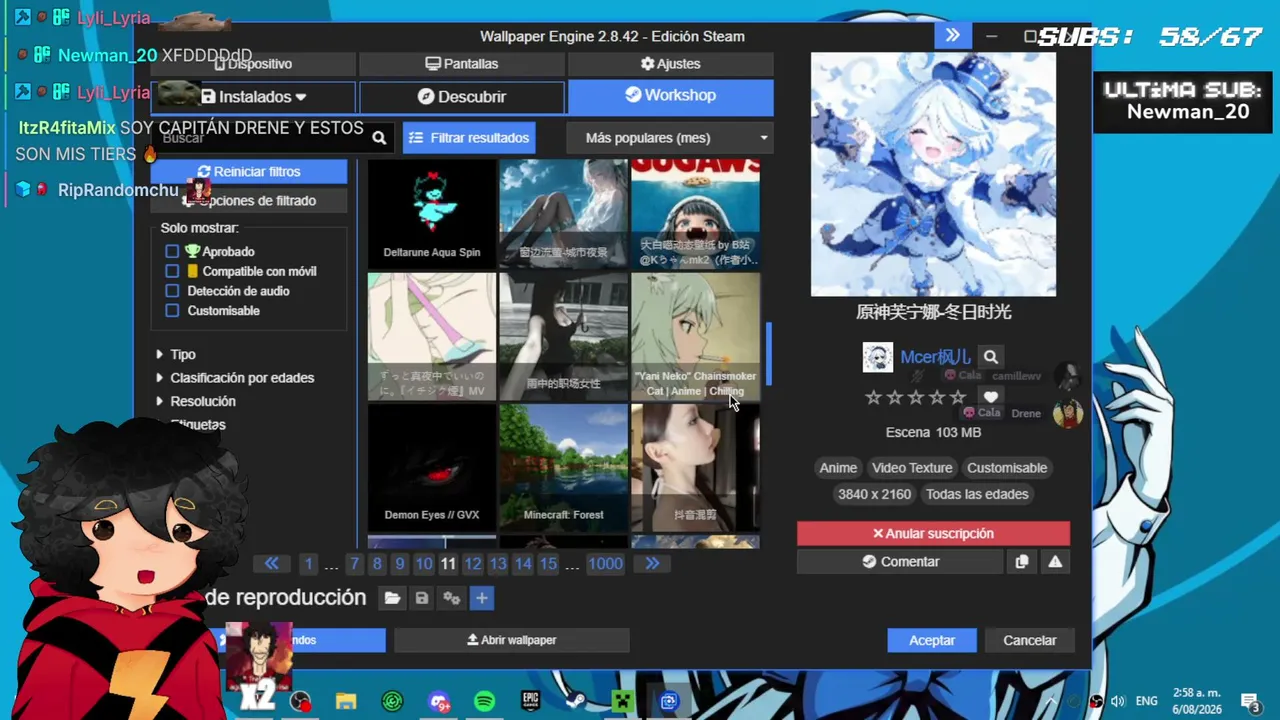The height and width of the screenshot is (720, 1280).
Task: Click the Wallpaper Engine taskbar icon
Action: pos(669,702)
